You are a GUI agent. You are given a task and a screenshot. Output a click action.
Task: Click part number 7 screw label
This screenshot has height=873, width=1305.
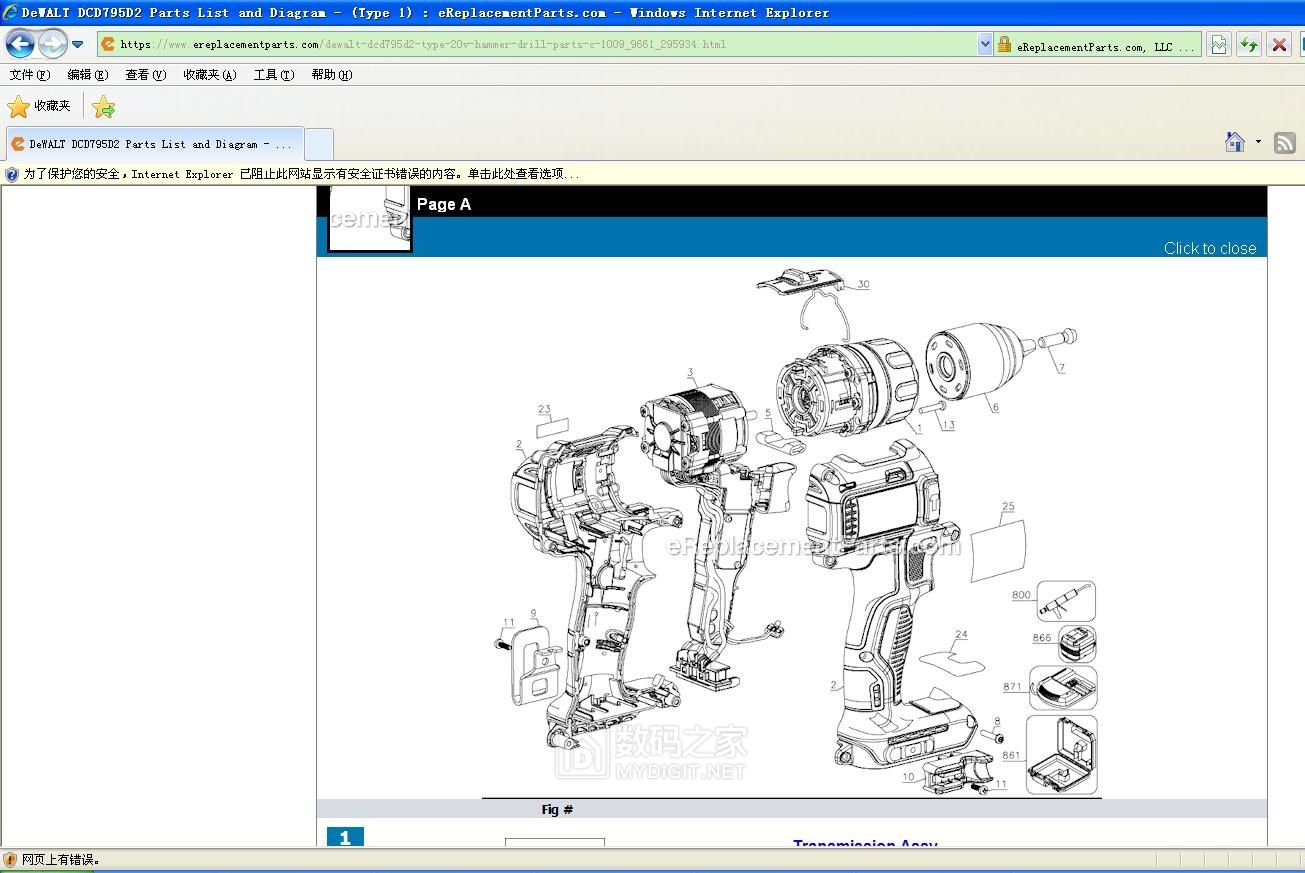pyautogui.click(x=1062, y=368)
